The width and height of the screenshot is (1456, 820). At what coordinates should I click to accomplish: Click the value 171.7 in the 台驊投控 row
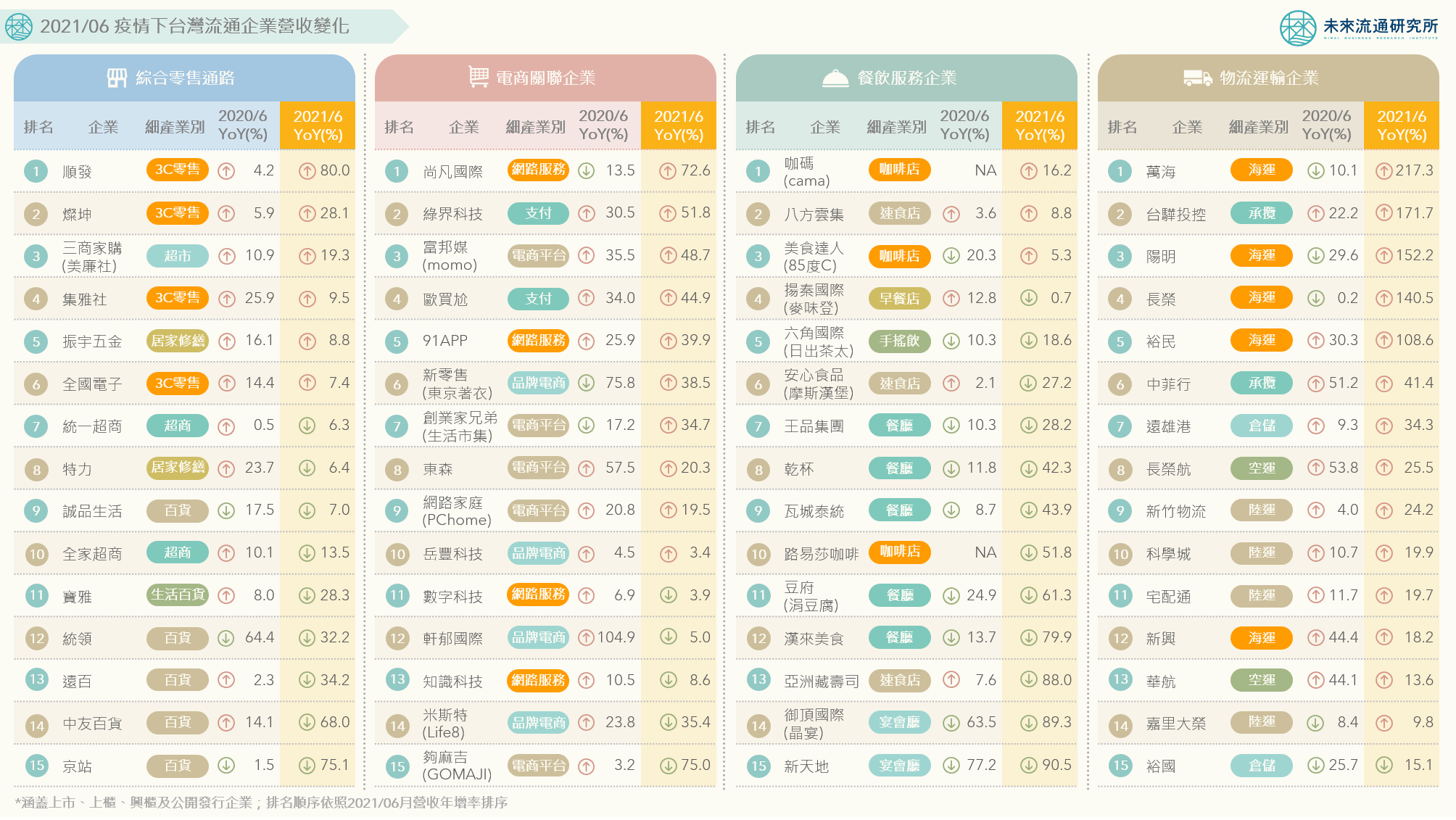[x=1414, y=213]
